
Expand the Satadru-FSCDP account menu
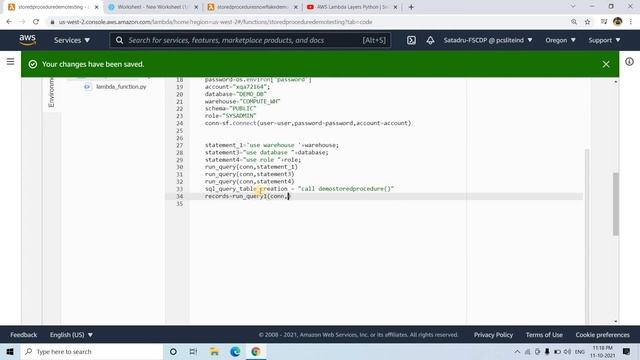[x=488, y=40]
